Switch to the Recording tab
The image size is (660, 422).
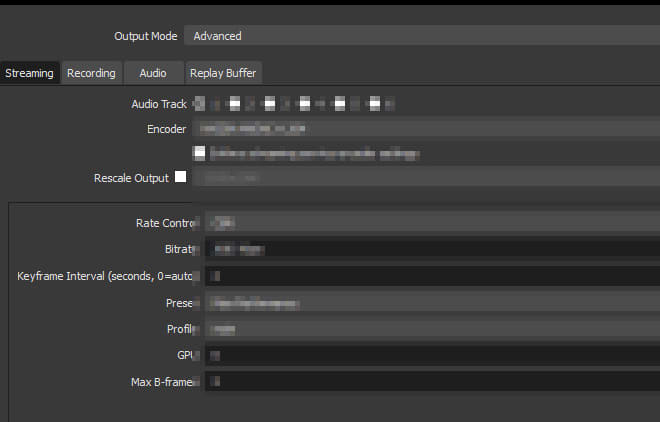[x=91, y=73]
